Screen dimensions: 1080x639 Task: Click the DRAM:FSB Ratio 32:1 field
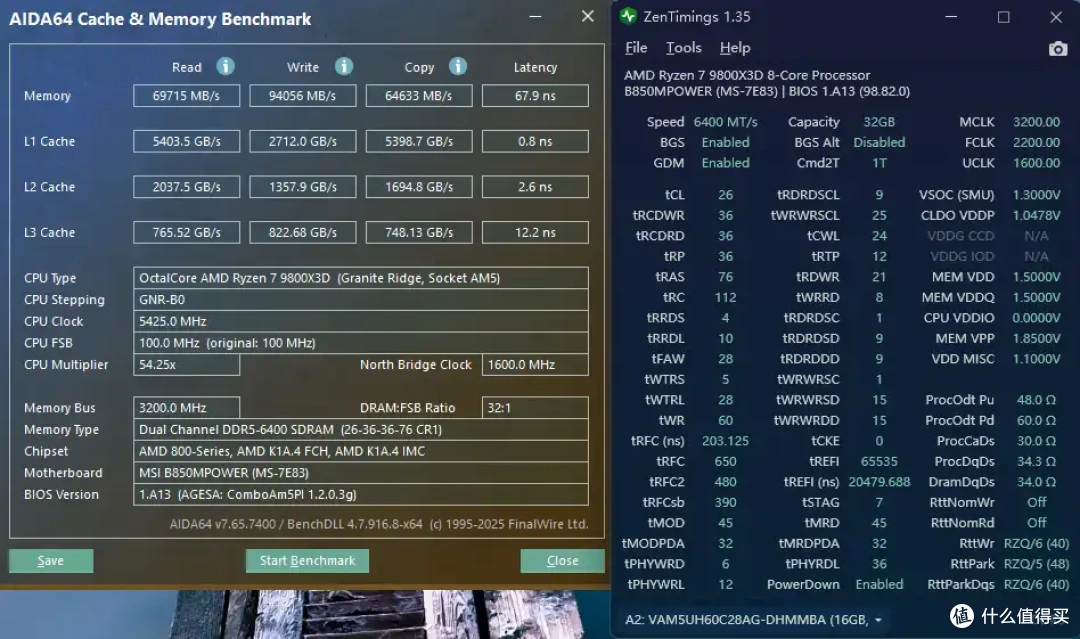[x=535, y=408]
